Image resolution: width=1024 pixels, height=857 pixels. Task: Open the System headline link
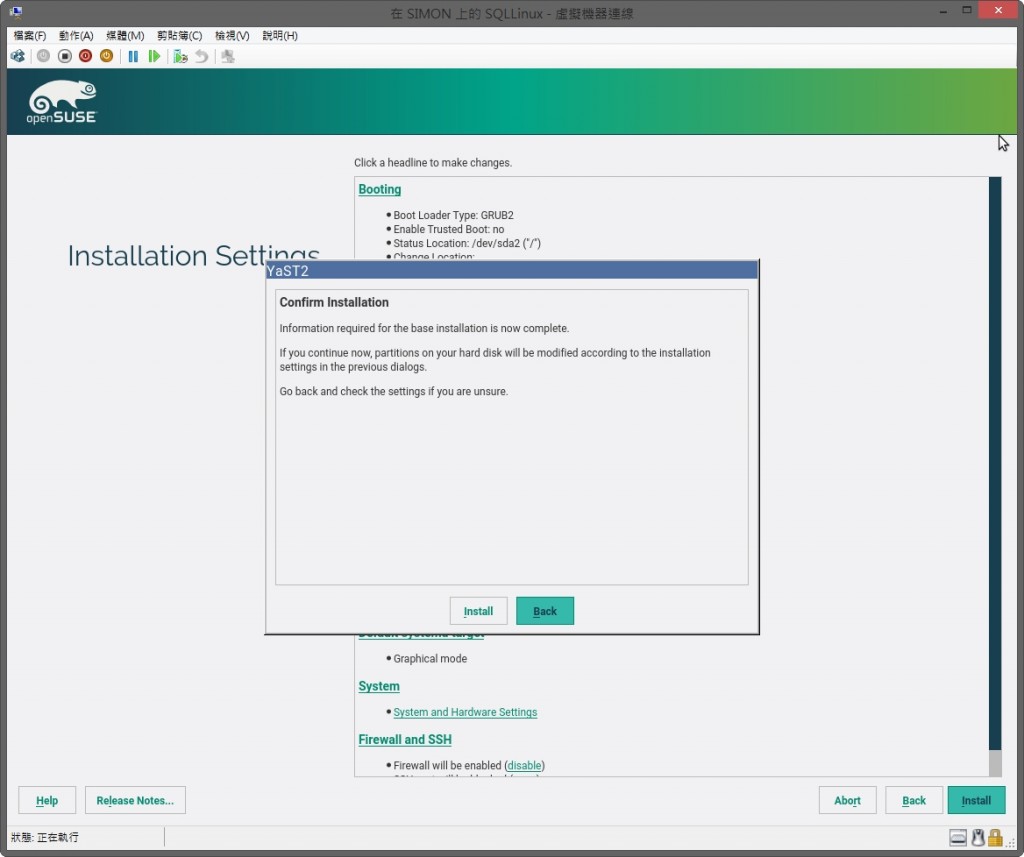click(x=379, y=687)
